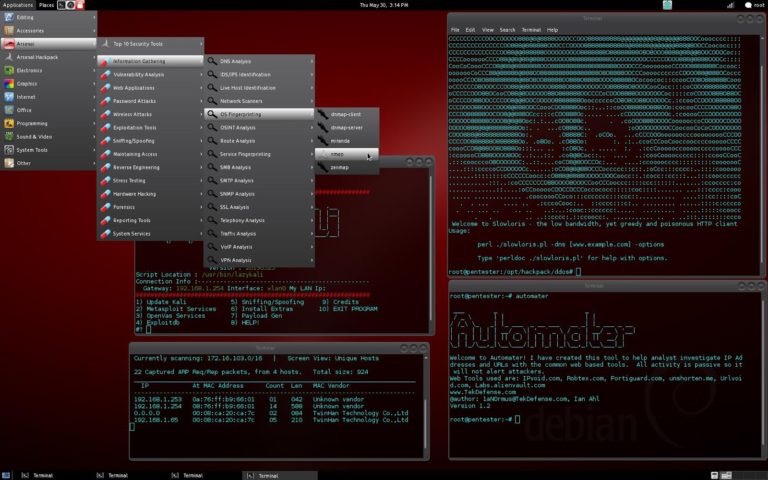Open the View menu in Slowloris terminal

click(x=488, y=30)
